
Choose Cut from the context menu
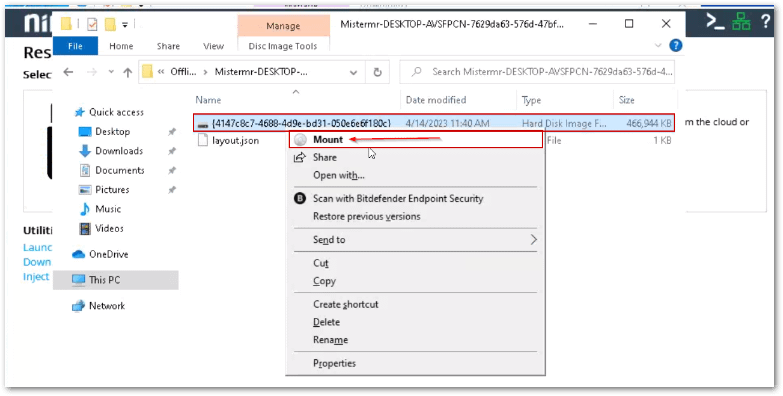(x=321, y=263)
